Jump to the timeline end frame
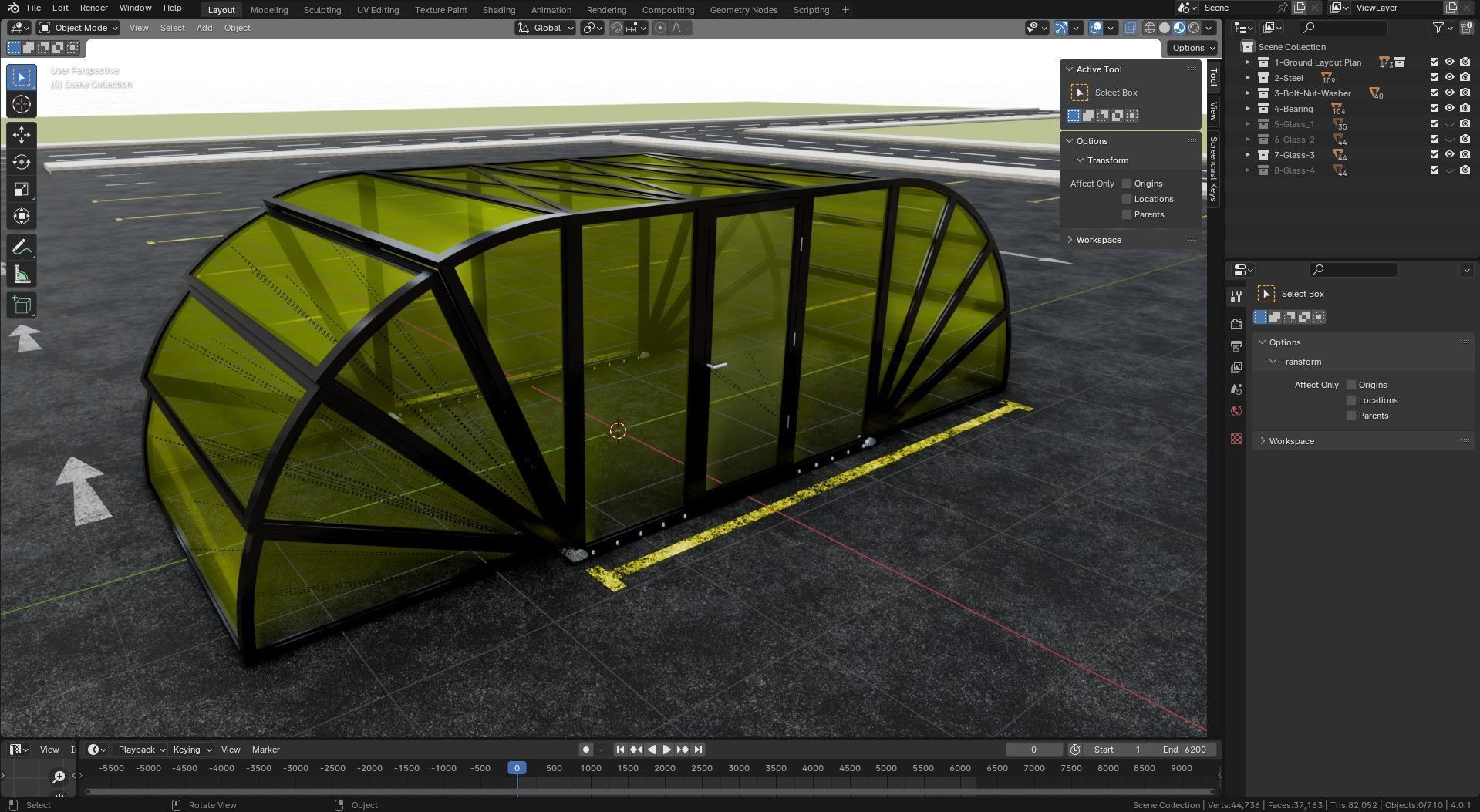Viewport: 1480px width, 812px height. pyautogui.click(x=698, y=750)
